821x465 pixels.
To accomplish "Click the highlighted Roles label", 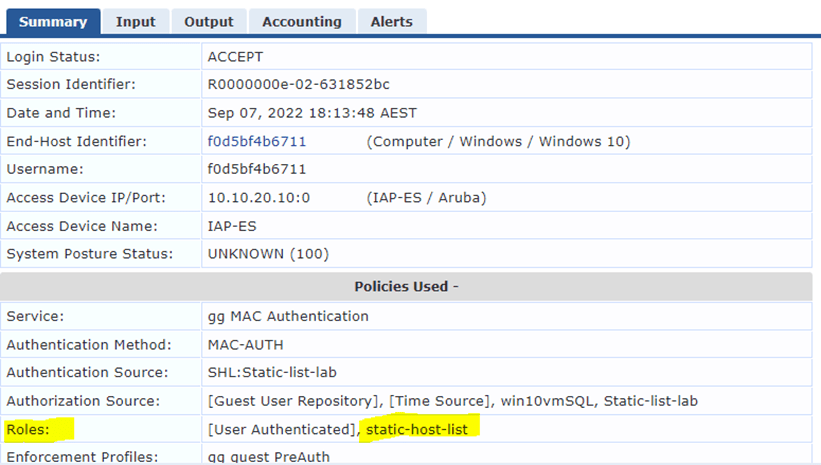I will [x=28, y=430].
